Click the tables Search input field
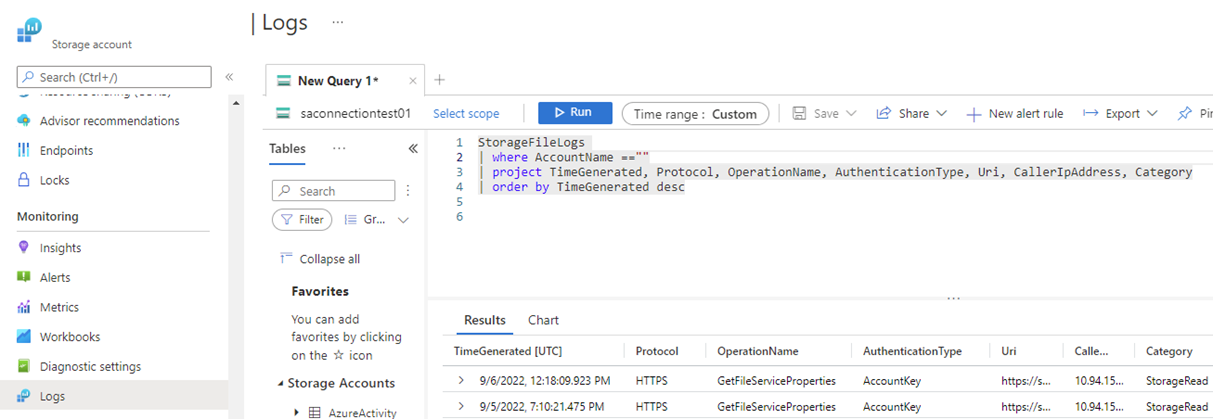 (x=334, y=191)
